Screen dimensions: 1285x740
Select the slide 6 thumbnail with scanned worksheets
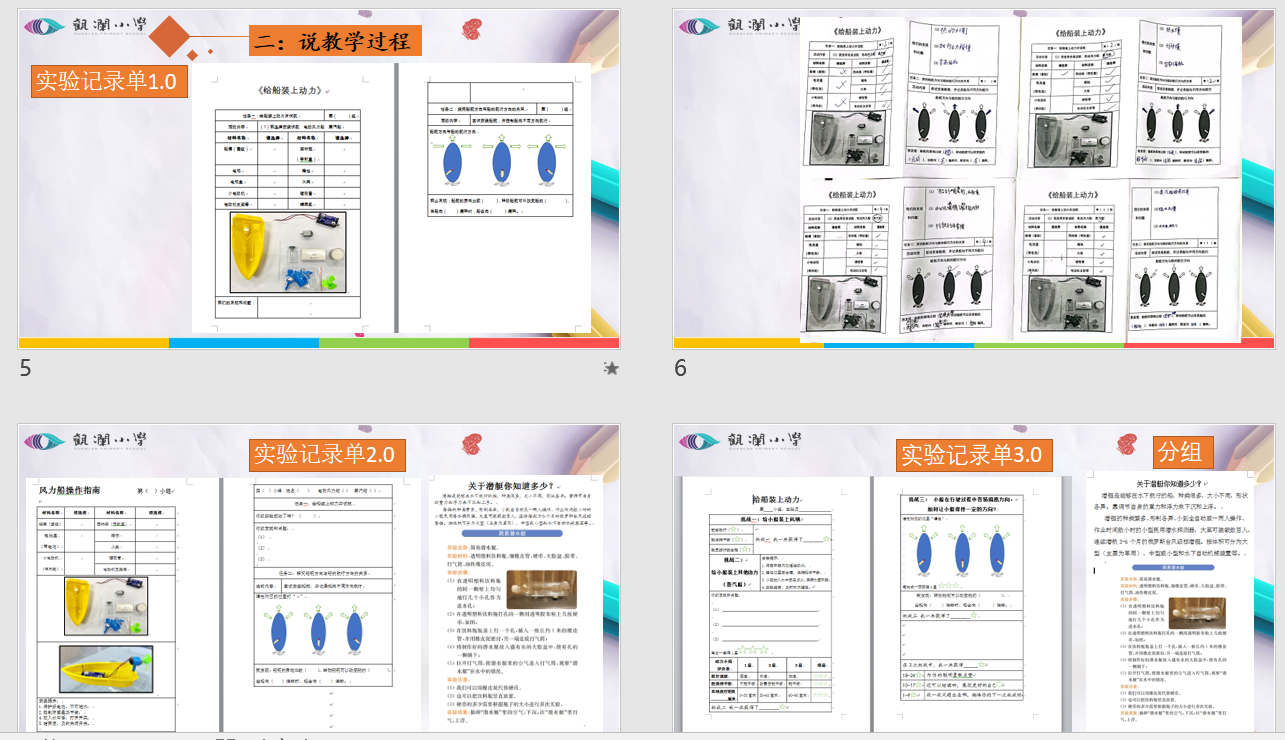point(973,180)
